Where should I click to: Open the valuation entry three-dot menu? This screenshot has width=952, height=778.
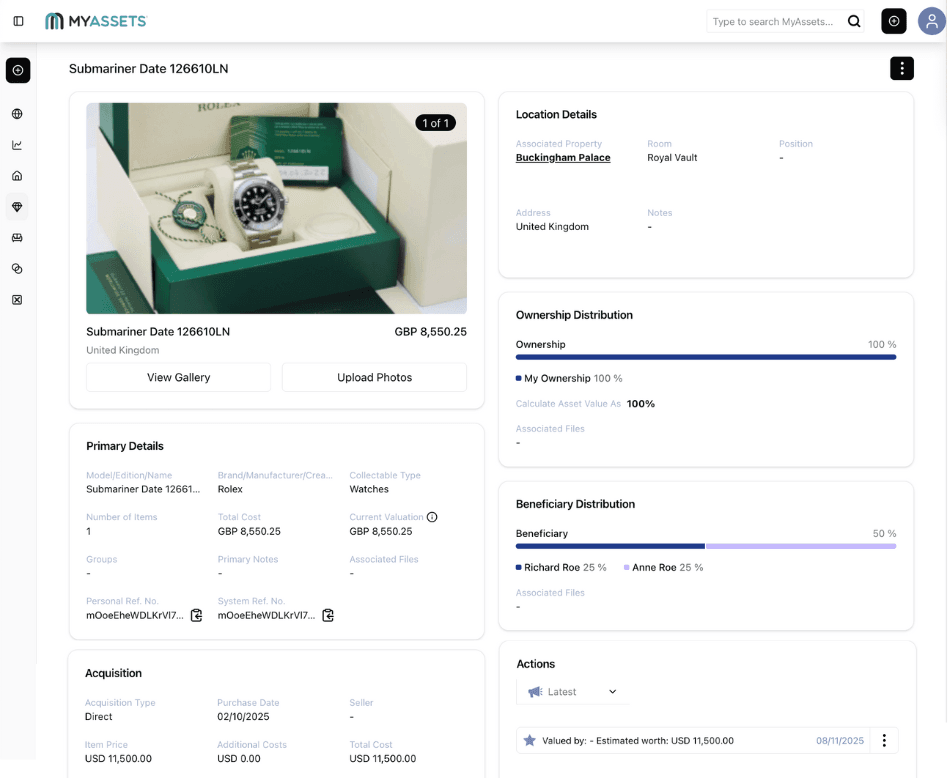pyautogui.click(x=884, y=740)
